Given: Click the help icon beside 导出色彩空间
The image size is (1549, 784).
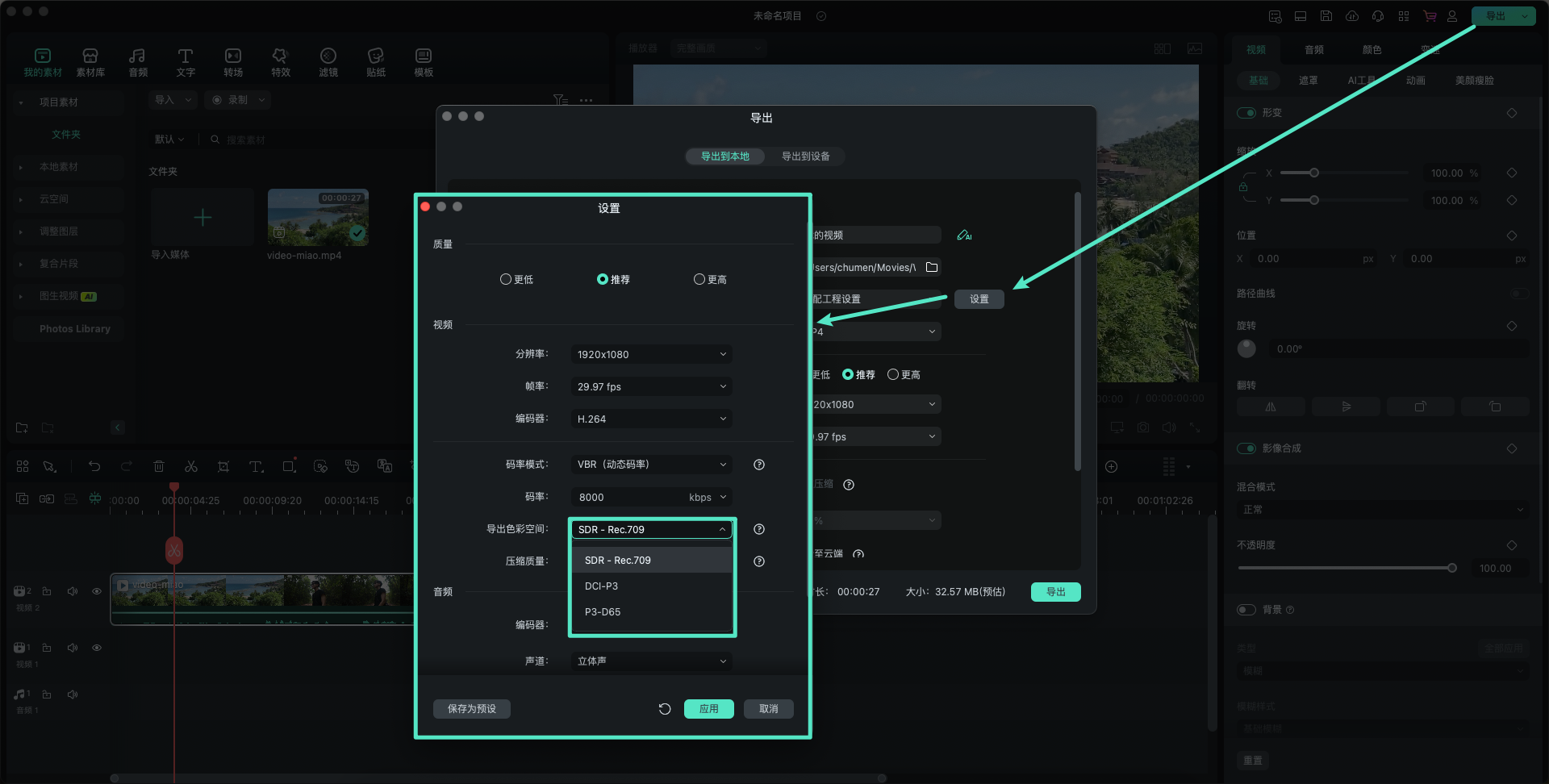Looking at the screenshot, I should click(x=758, y=529).
